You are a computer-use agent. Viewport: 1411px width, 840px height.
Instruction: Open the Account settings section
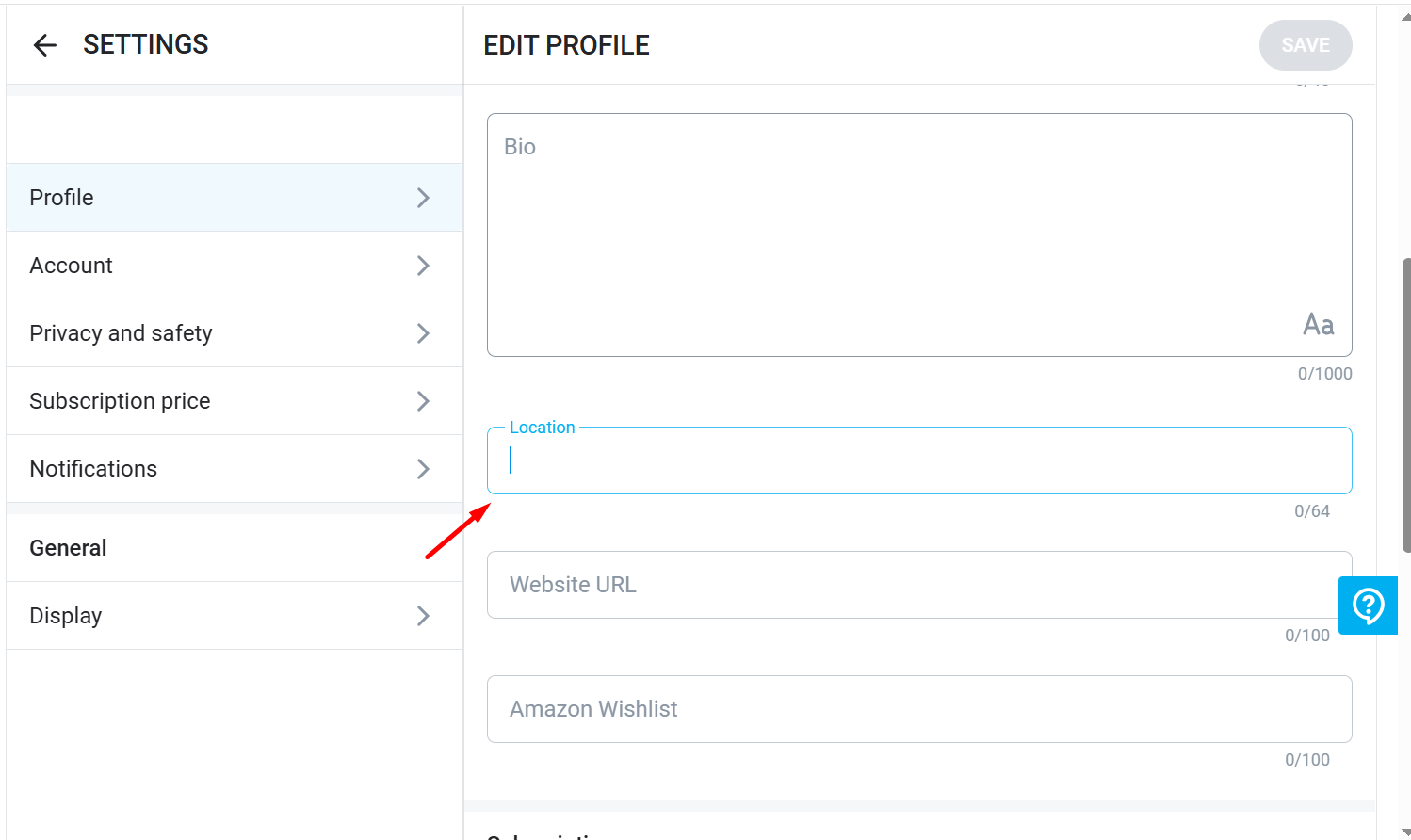235,266
